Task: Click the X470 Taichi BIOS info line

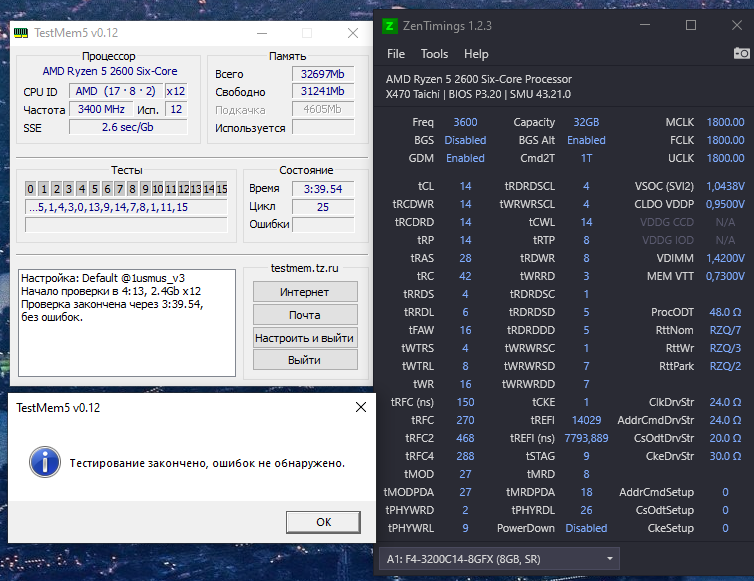Action: 478,94
